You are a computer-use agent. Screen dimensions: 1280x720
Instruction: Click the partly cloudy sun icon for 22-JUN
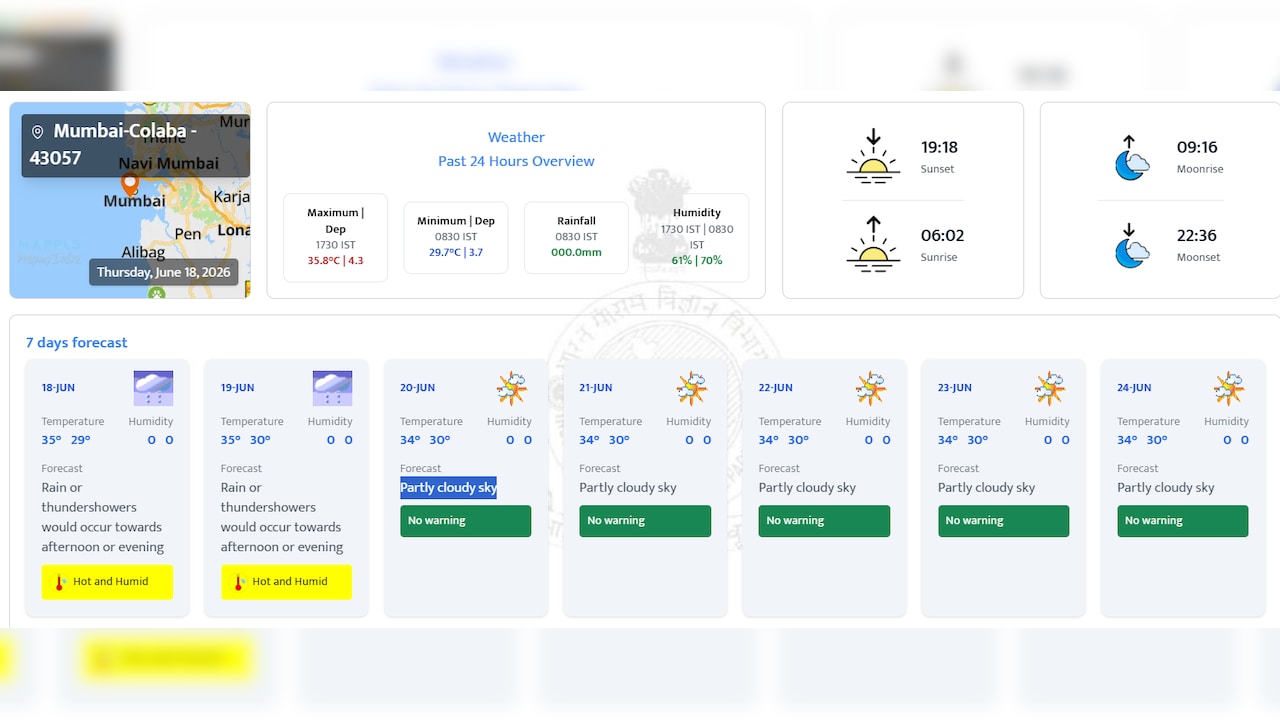[870, 388]
